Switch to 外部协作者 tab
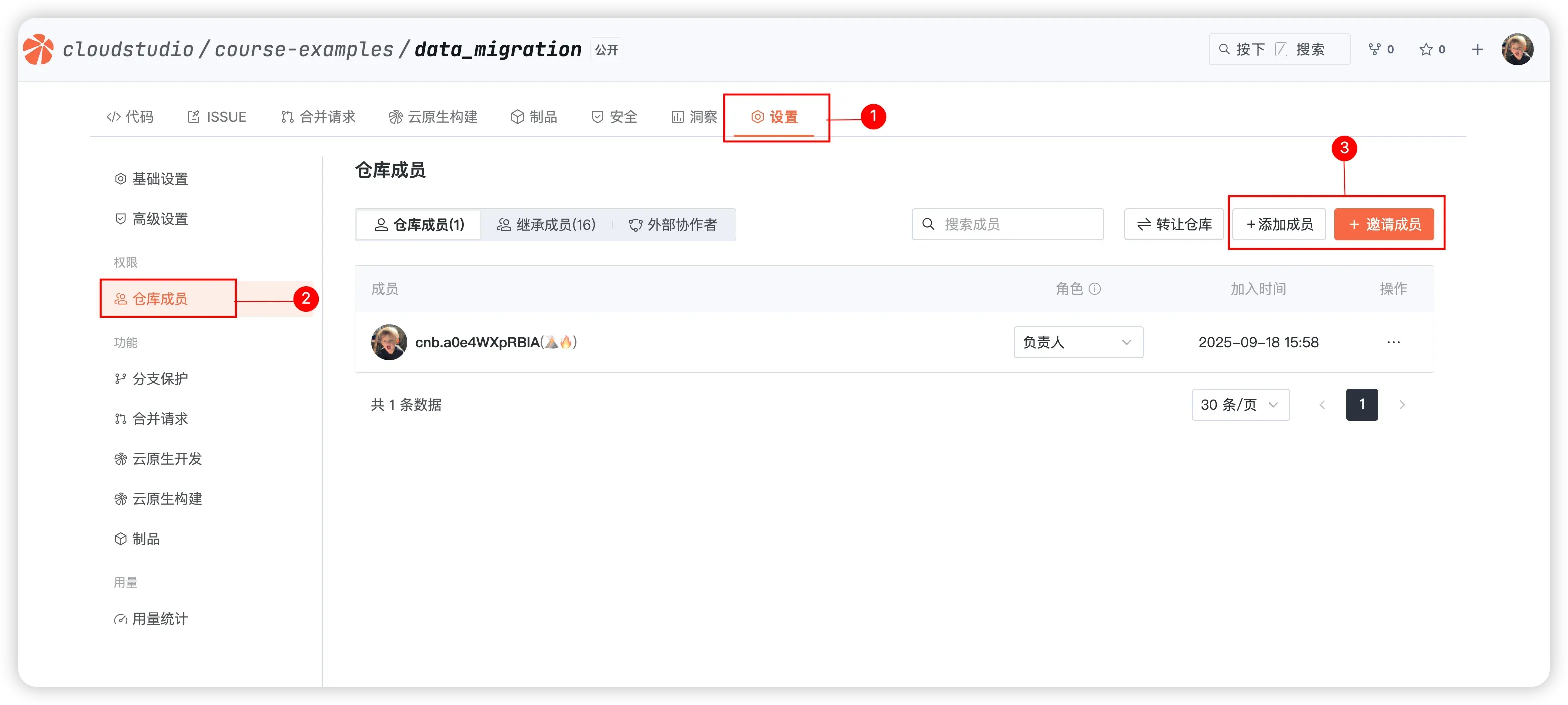Screen dimensions: 1568x705 tap(673, 225)
